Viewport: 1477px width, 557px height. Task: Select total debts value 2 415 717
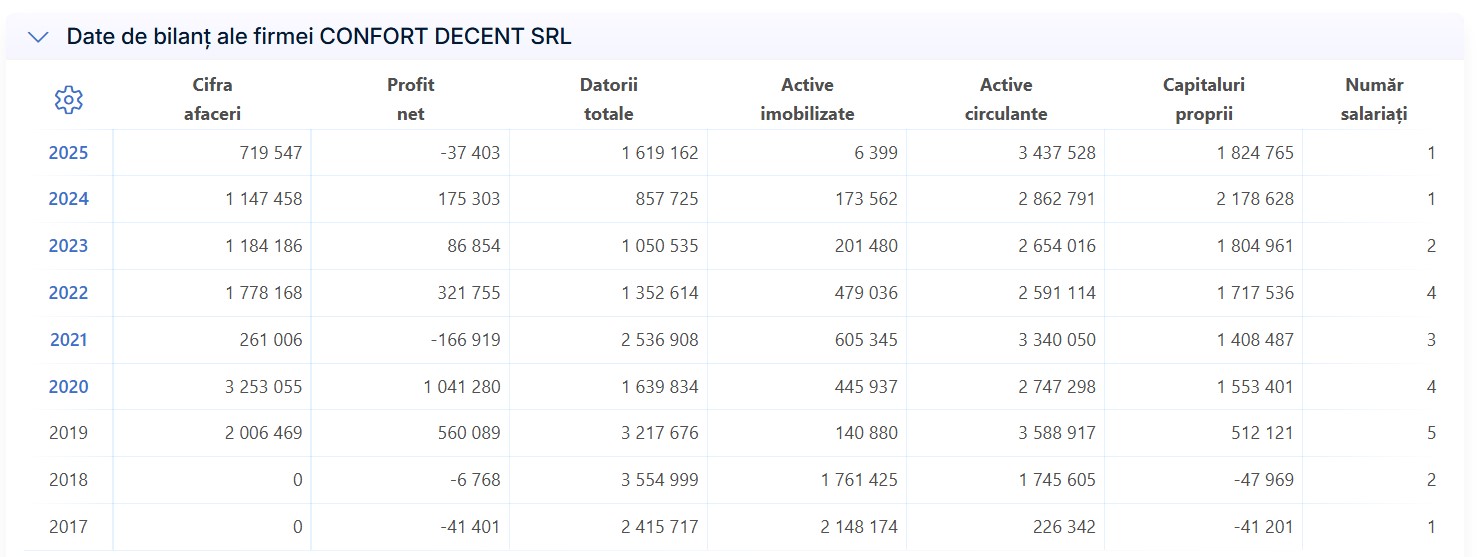(660, 526)
